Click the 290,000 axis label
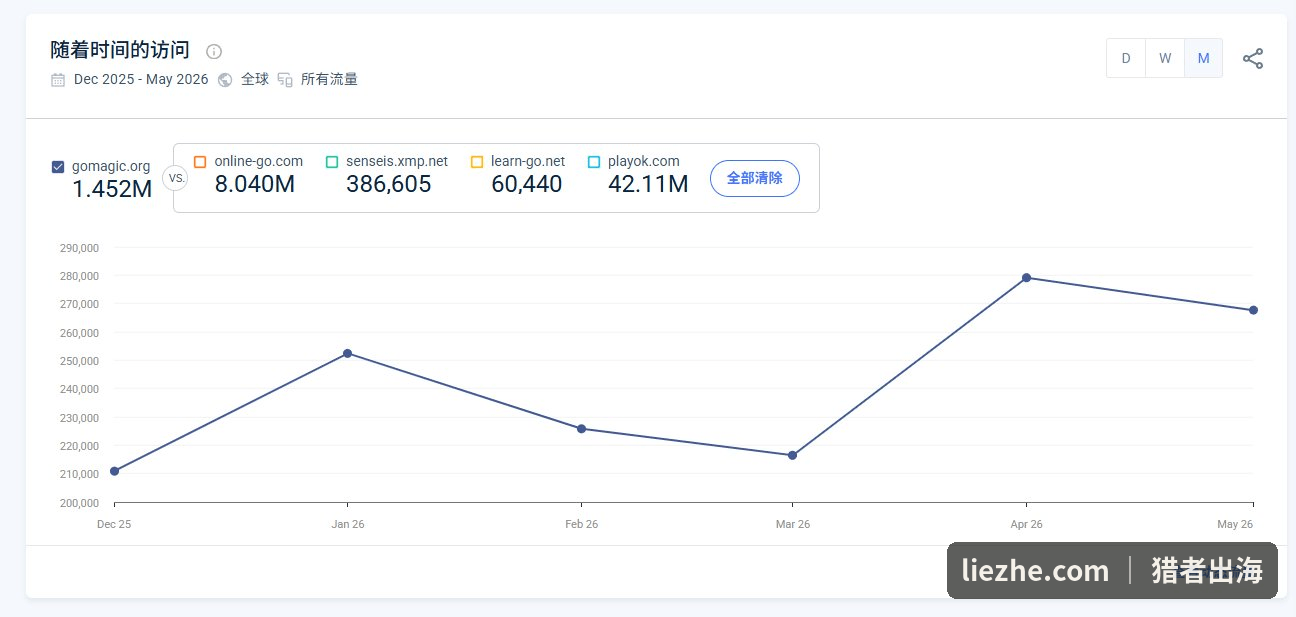The width and height of the screenshot is (1296, 617). click(78, 248)
